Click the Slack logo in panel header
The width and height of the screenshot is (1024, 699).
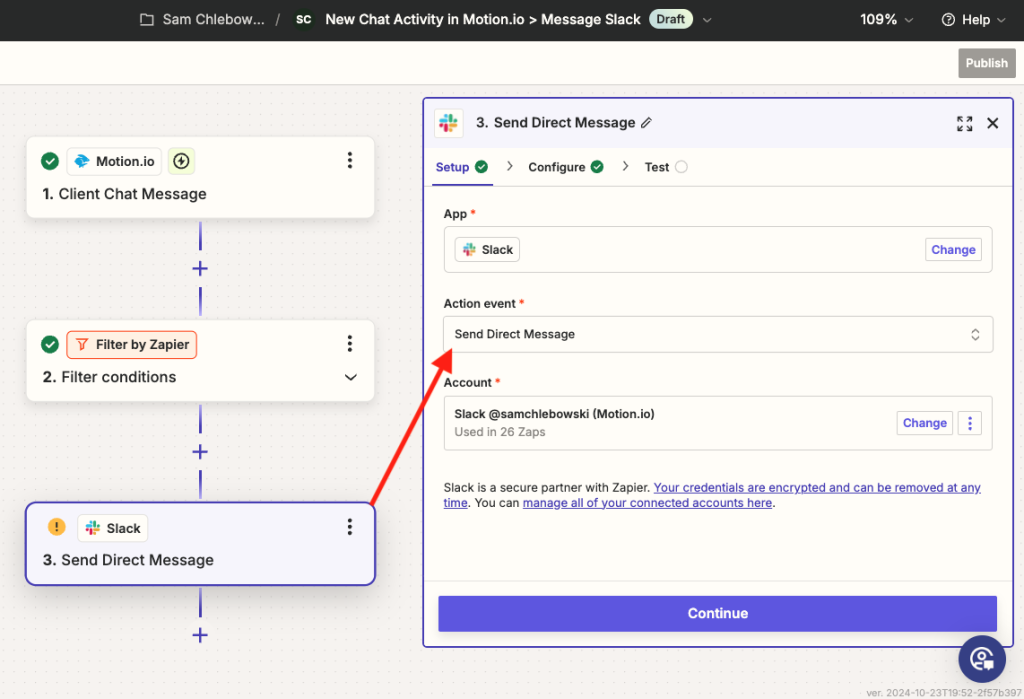click(x=449, y=123)
